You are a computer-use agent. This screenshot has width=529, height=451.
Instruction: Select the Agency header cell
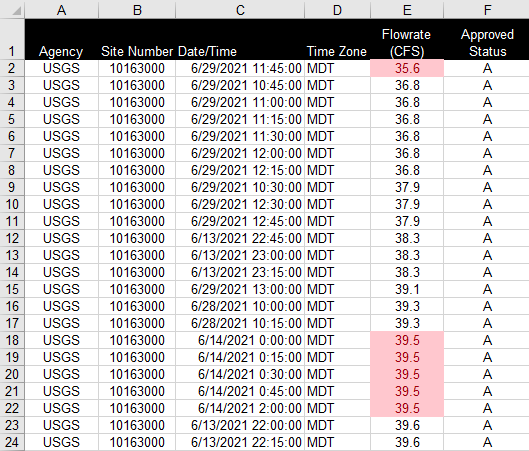pos(61,39)
